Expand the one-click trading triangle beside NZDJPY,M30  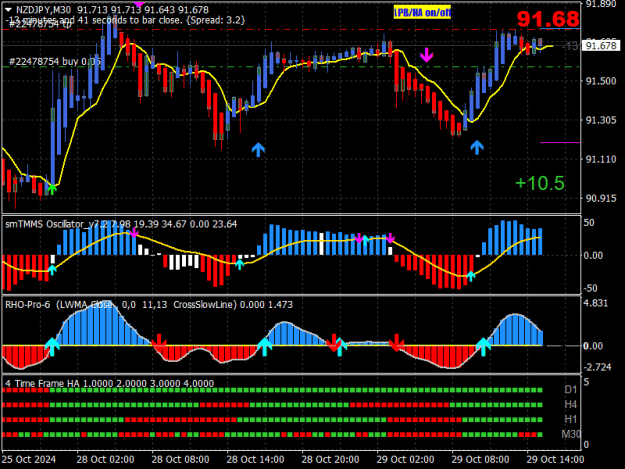[8, 10]
